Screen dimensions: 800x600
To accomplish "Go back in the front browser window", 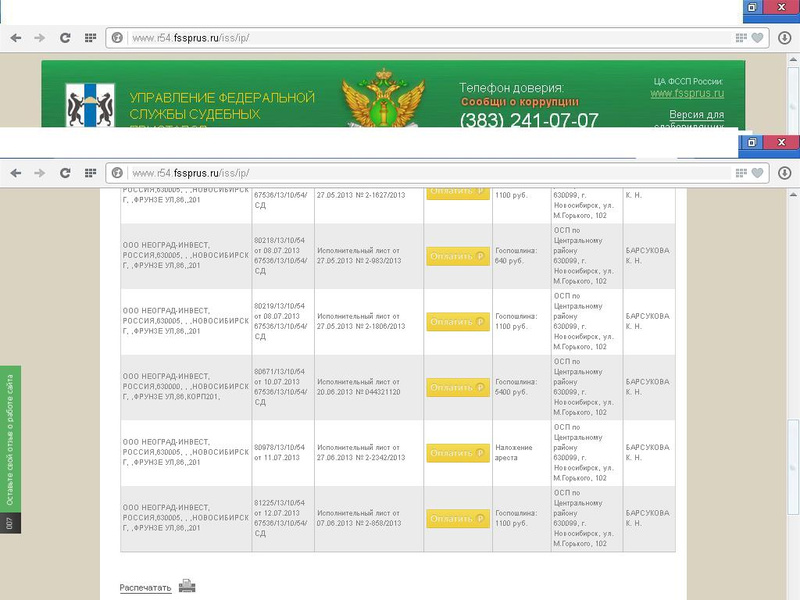I will point(16,173).
